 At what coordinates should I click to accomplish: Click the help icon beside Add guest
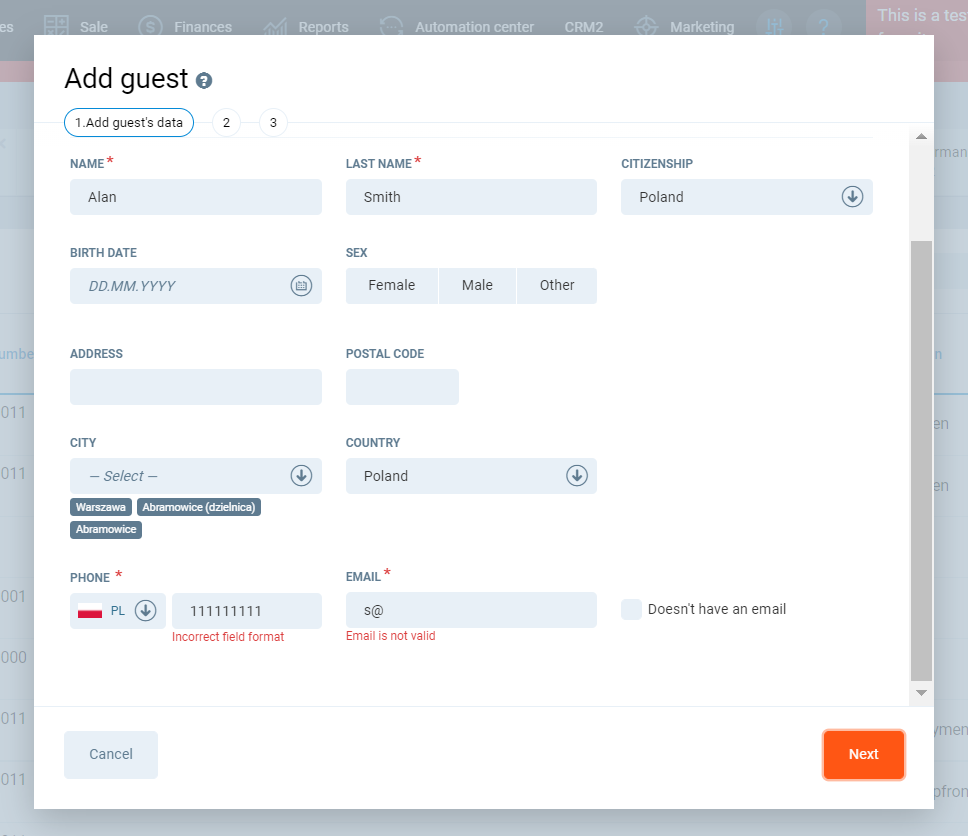(204, 81)
